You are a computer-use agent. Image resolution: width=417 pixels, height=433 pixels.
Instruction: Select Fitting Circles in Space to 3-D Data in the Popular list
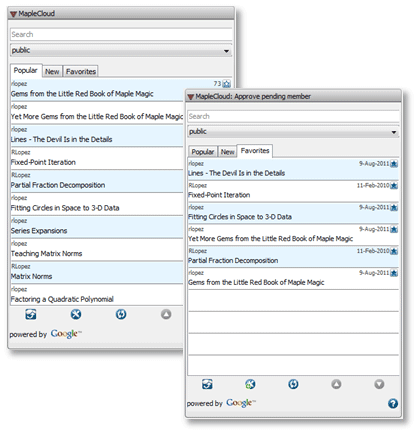(x=97, y=204)
